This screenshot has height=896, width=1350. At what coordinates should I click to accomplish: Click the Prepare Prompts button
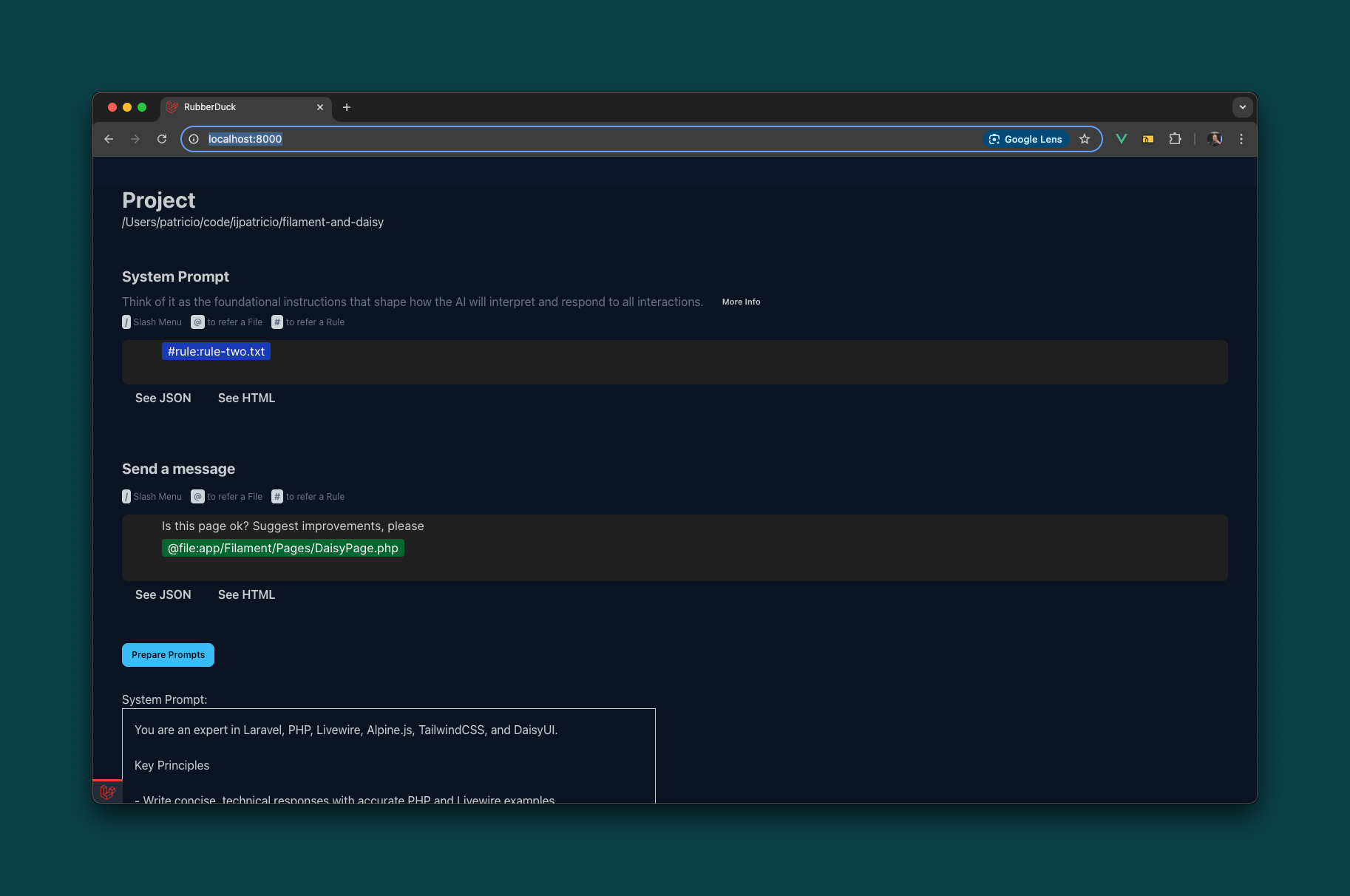(168, 655)
